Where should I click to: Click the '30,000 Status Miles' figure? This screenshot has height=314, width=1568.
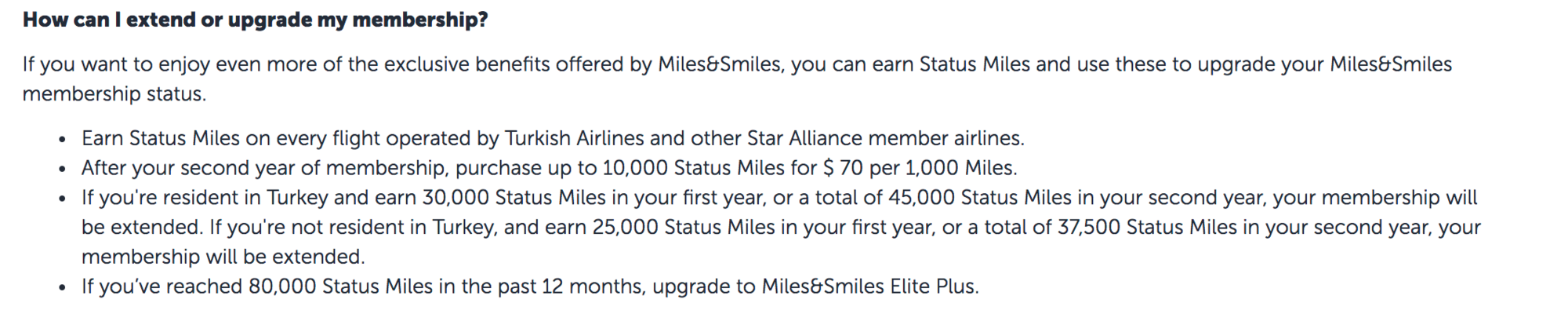point(514,197)
